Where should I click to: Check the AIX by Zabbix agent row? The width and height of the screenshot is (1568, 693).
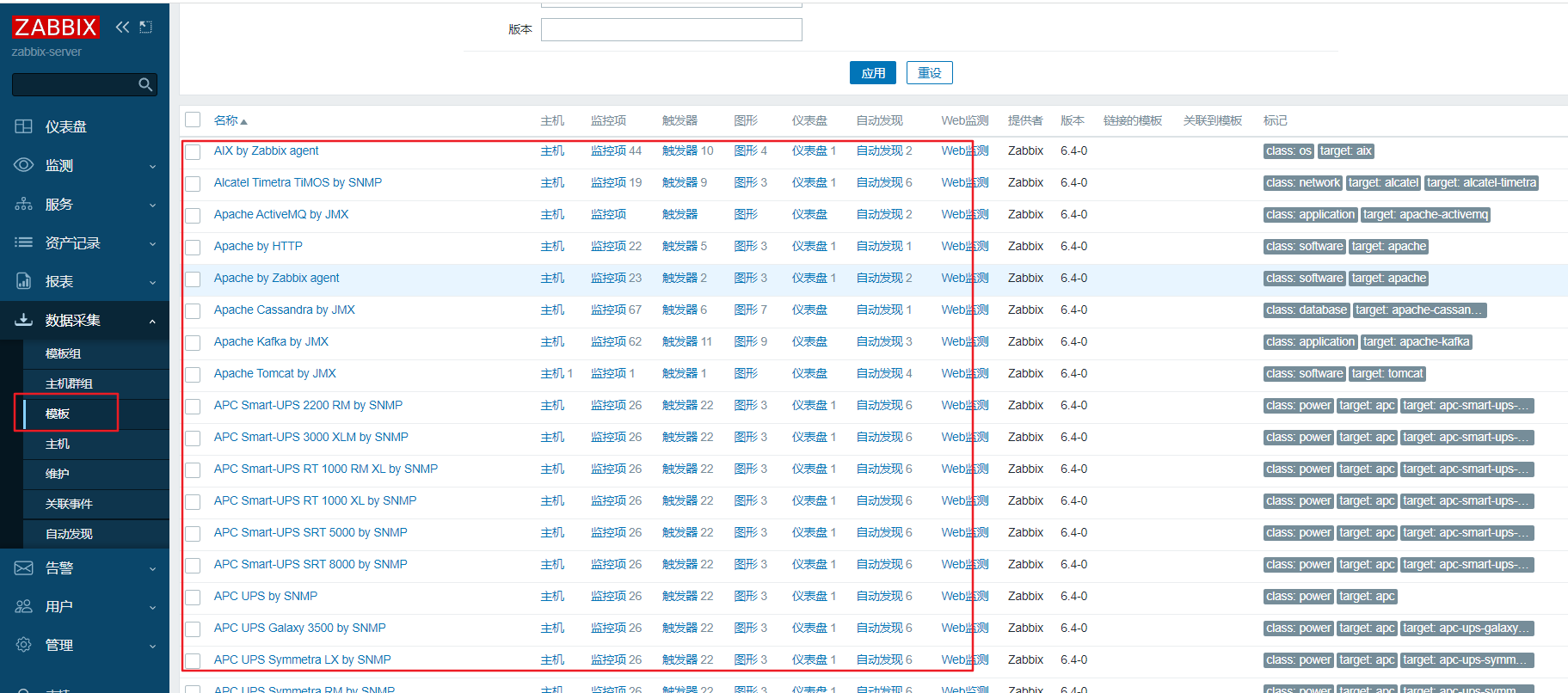coord(193,151)
